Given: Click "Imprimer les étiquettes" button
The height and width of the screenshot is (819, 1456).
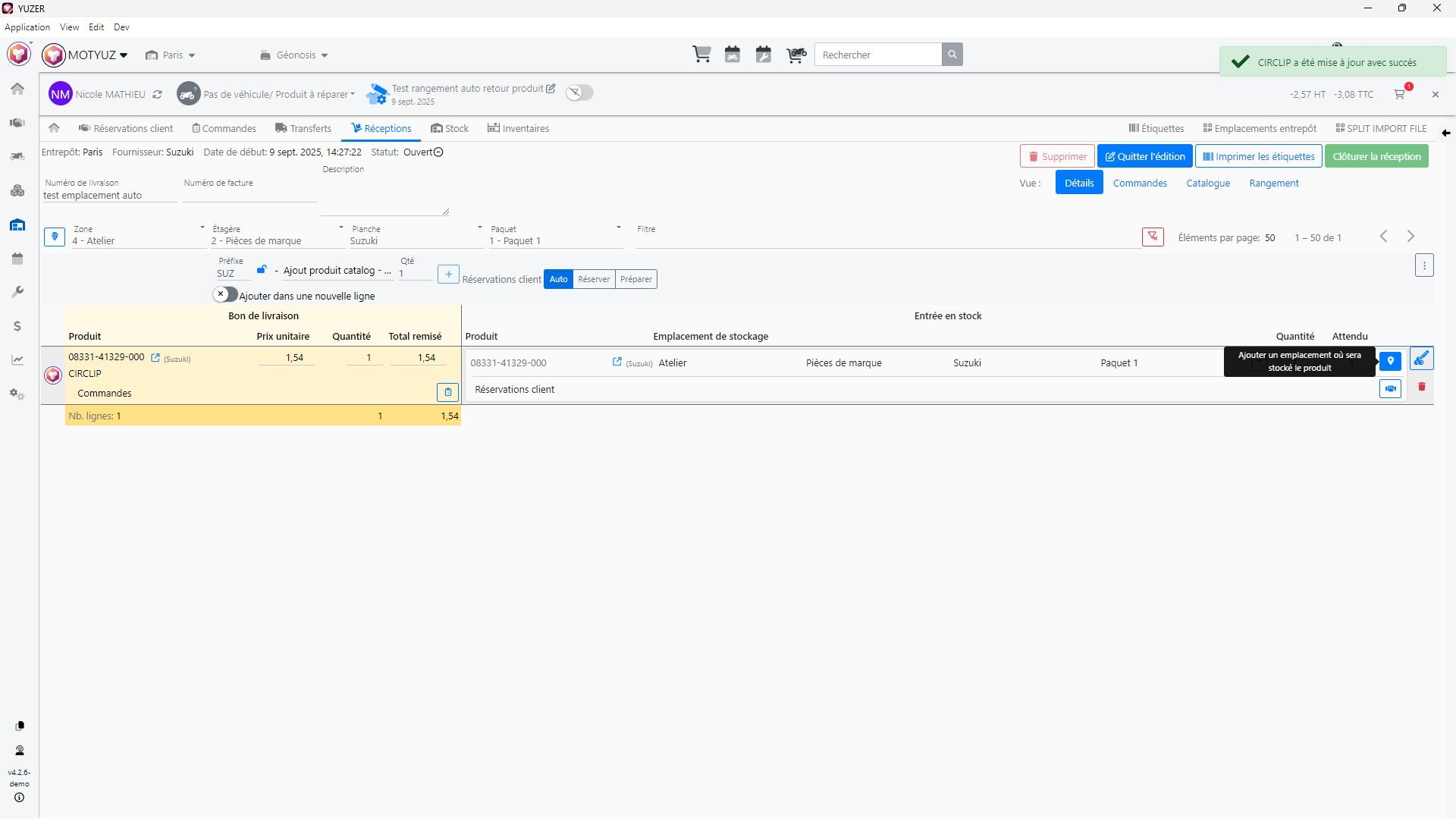Looking at the screenshot, I should 1259,157.
